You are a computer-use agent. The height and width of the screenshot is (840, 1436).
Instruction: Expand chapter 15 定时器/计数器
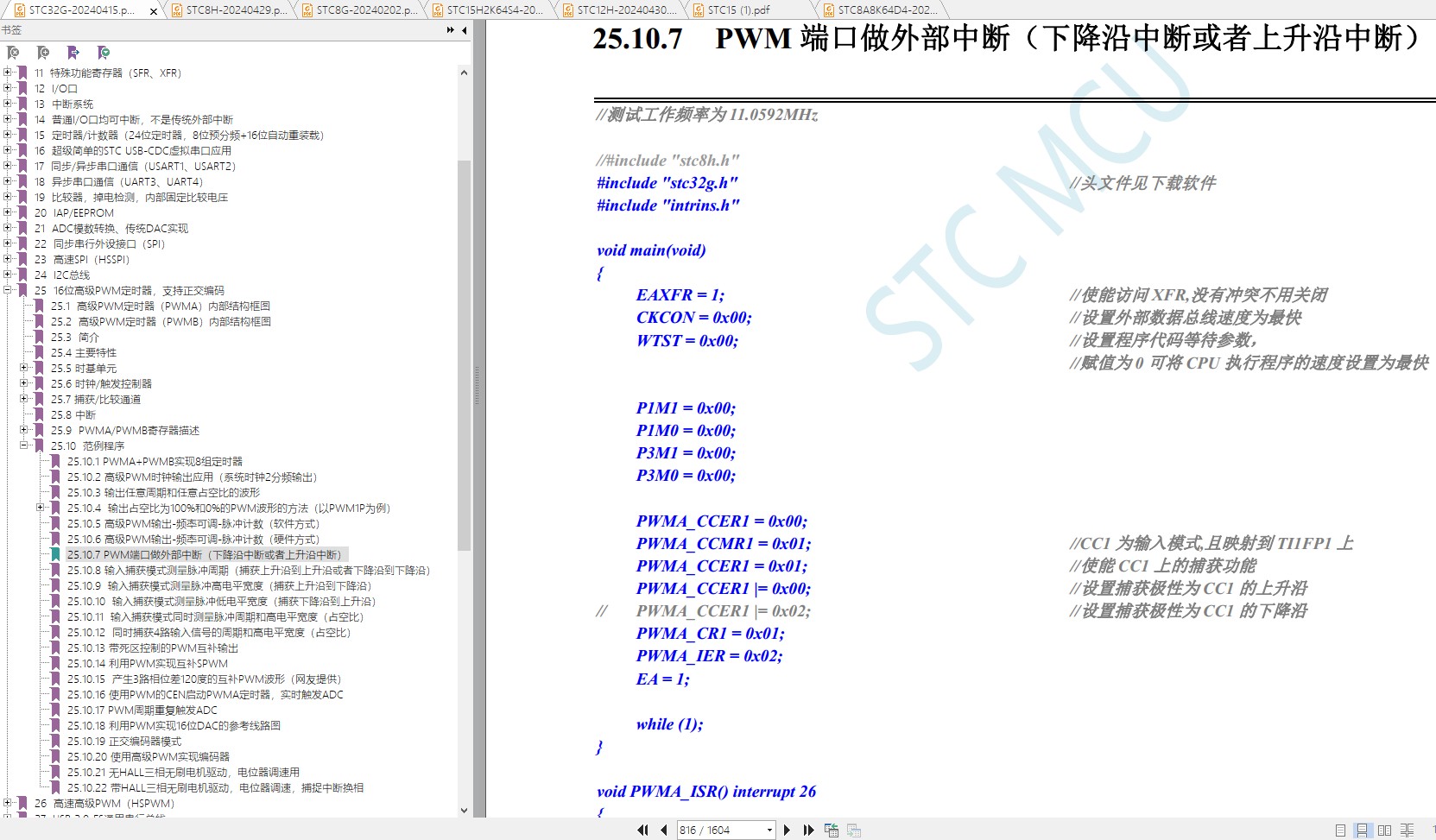tap(8, 135)
